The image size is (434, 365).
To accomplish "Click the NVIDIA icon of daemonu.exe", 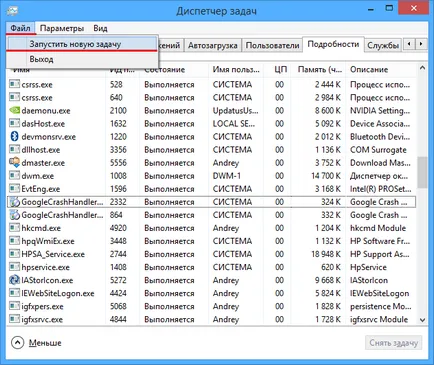I will (x=14, y=110).
